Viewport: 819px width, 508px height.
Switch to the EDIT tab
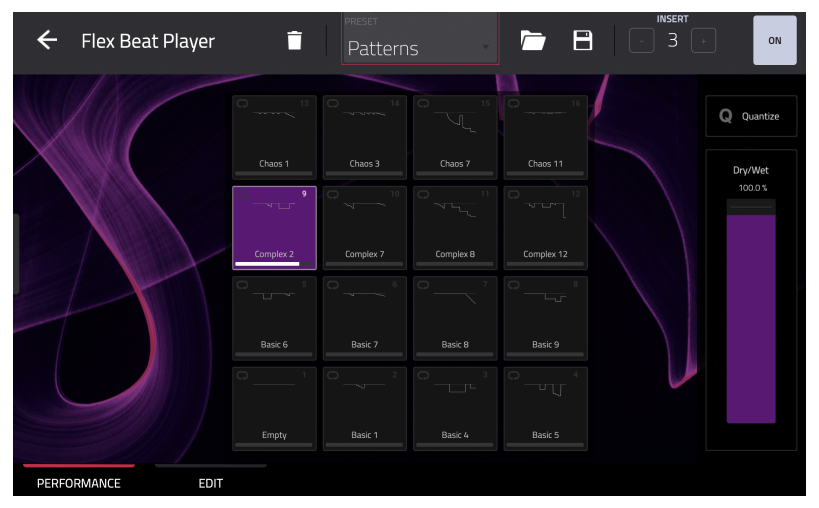210,483
